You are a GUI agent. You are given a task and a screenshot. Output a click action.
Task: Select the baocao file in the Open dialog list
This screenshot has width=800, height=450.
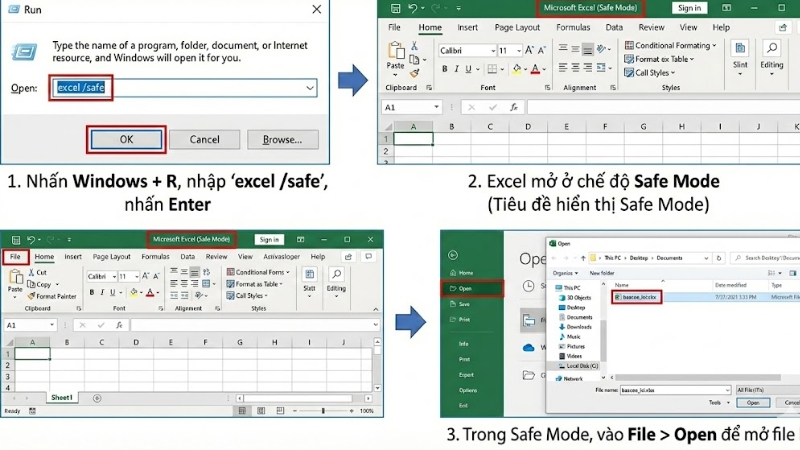pos(636,297)
